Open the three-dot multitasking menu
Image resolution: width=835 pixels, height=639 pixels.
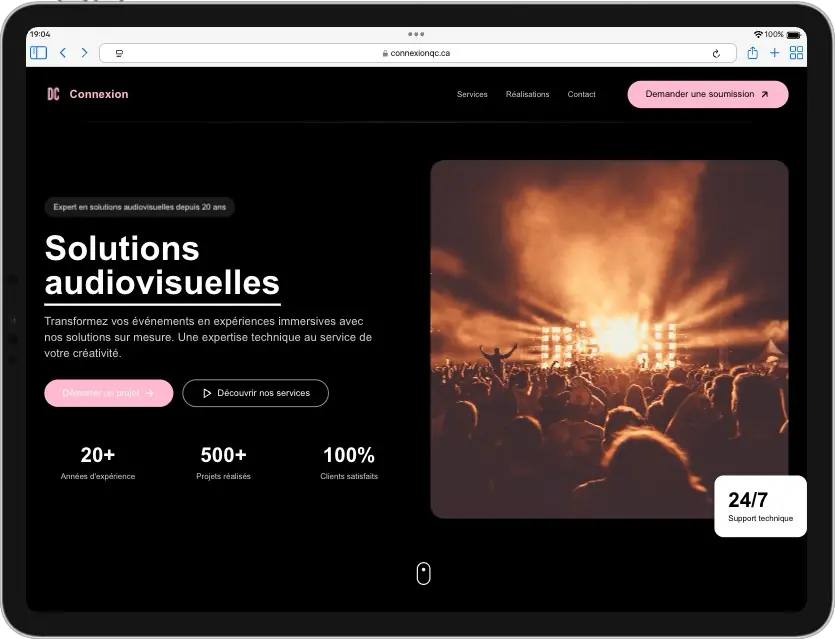point(416,34)
